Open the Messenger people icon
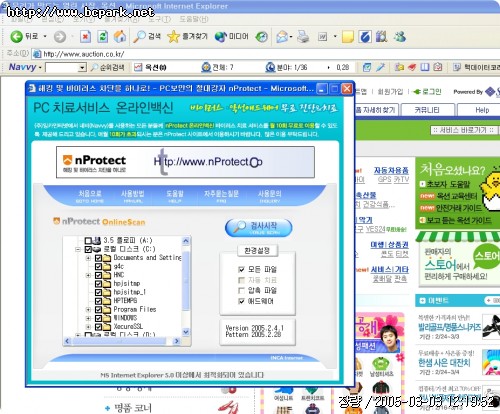500x414 pixels. point(399,36)
